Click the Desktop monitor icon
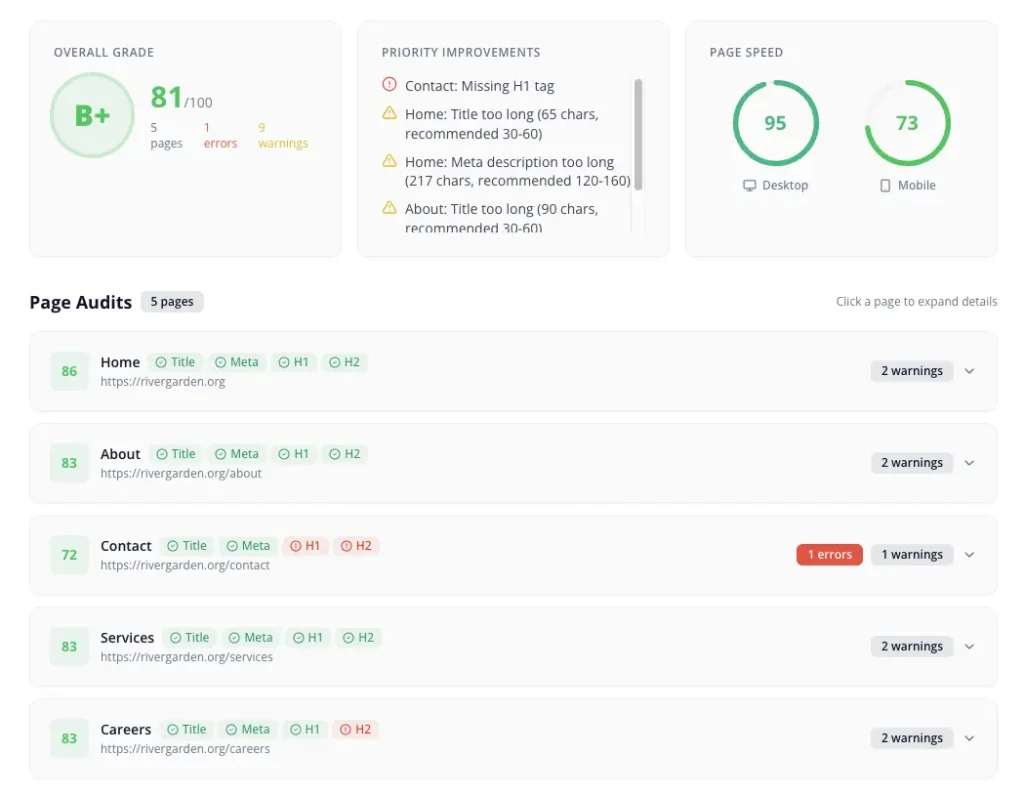This screenshot has width=1024, height=796. 749,185
